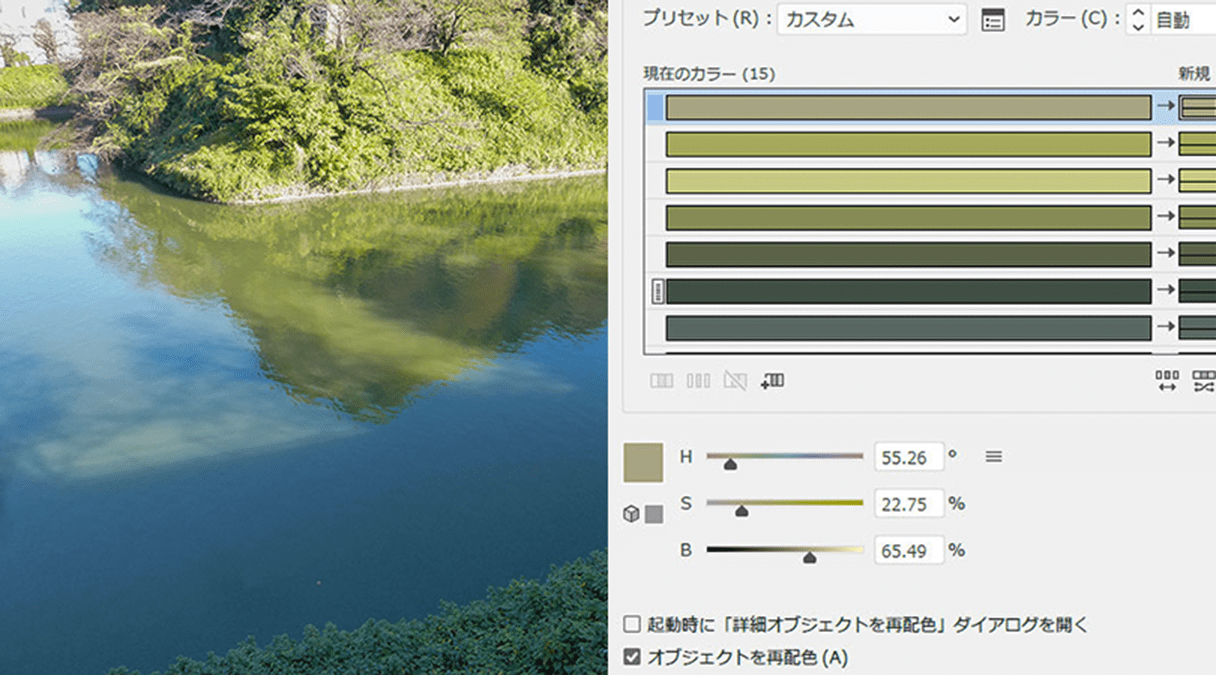The height and width of the screenshot is (675, 1216).
Task: Enable the 起動時に詳細オブジェクトを再配色 checkbox
Action: tap(632, 623)
